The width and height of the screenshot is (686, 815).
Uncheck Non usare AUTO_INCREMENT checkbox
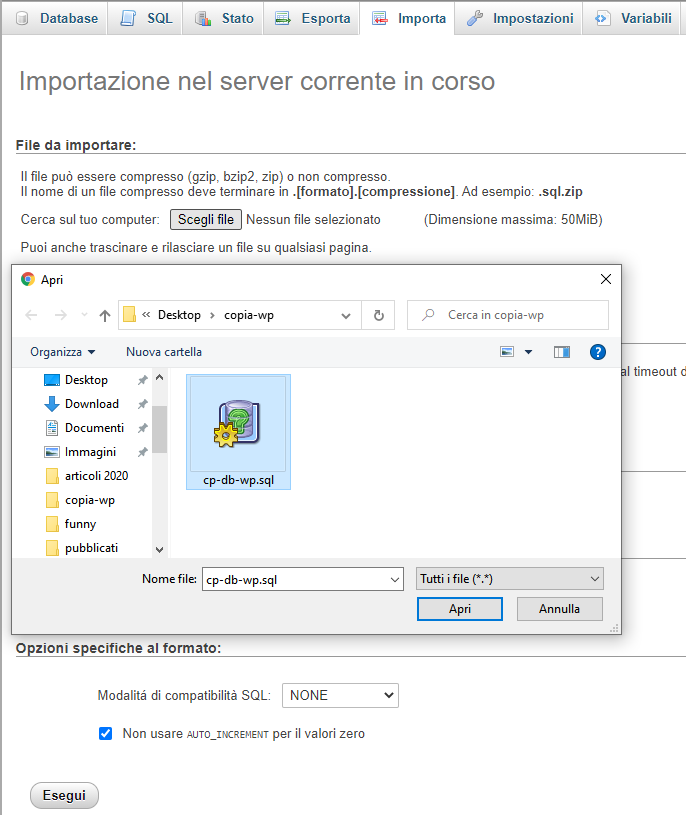coord(106,733)
